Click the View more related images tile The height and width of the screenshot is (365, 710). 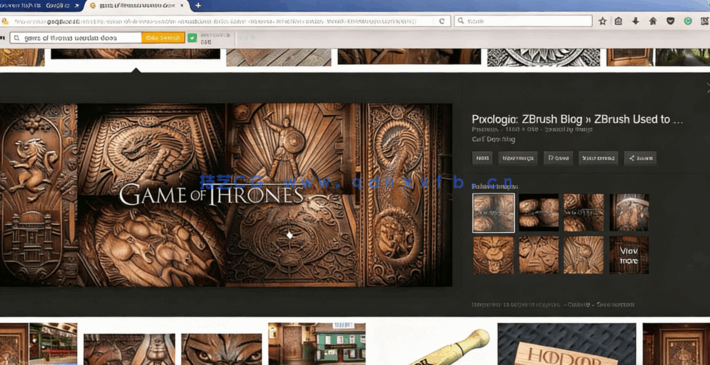pos(629,255)
